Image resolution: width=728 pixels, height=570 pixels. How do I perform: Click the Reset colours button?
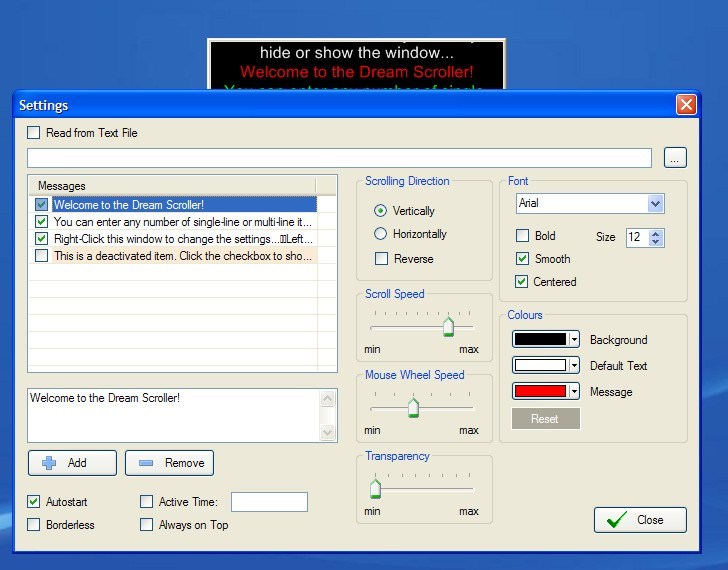click(546, 419)
